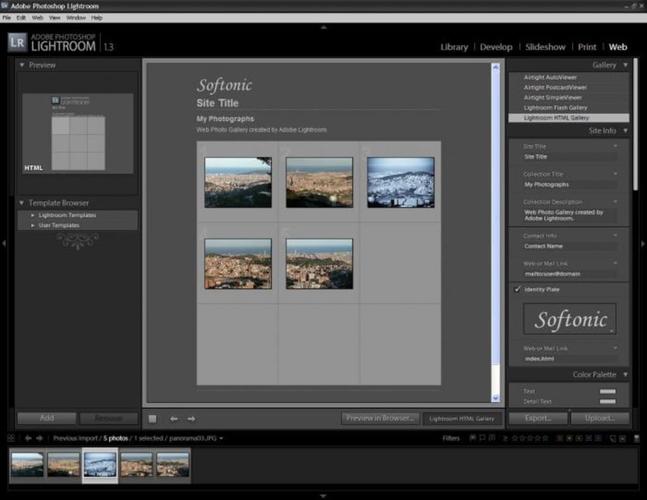This screenshot has width=647, height=500.
Task: Select the third filmstrip thumbnail, blue-toned
Action: pyautogui.click(x=100, y=465)
